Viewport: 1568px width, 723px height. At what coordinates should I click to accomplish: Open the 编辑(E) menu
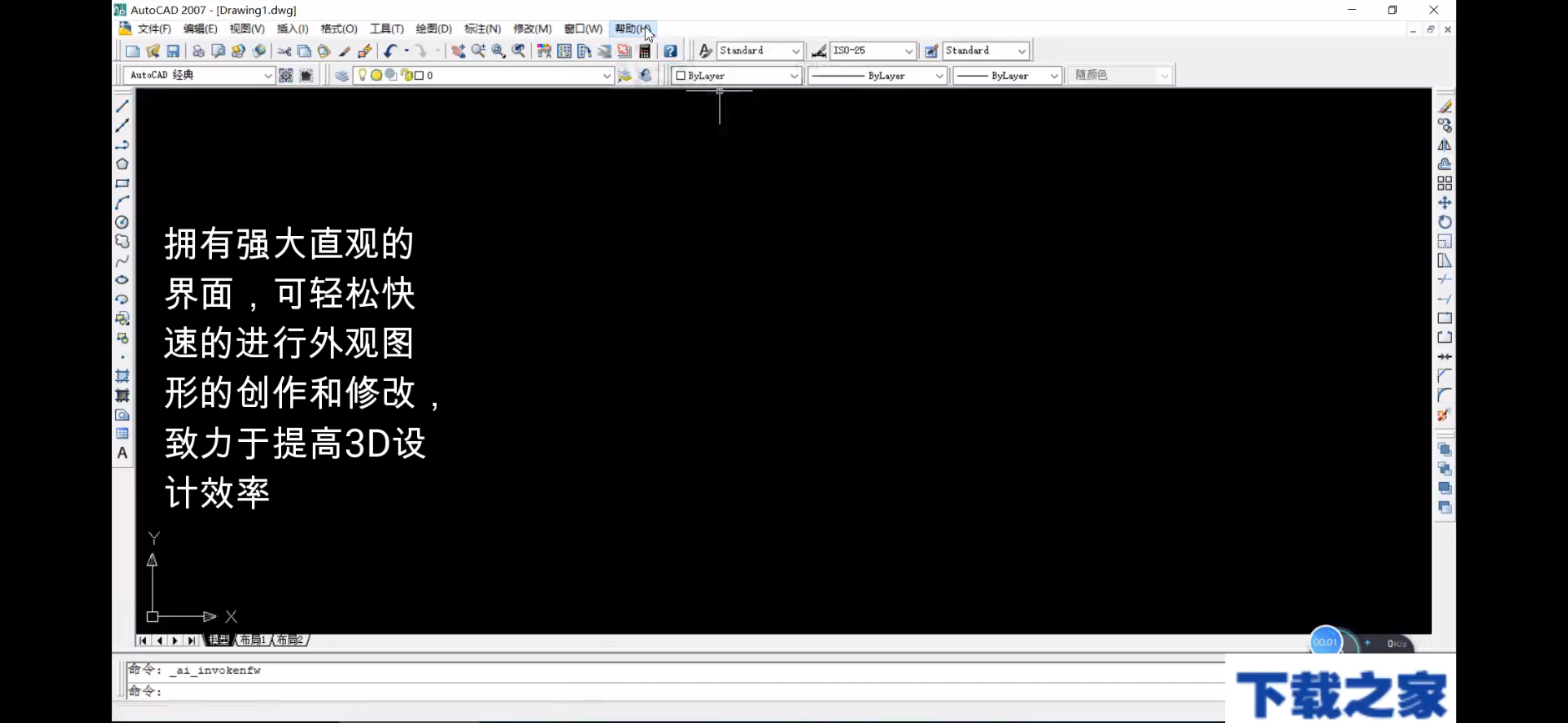[200, 28]
